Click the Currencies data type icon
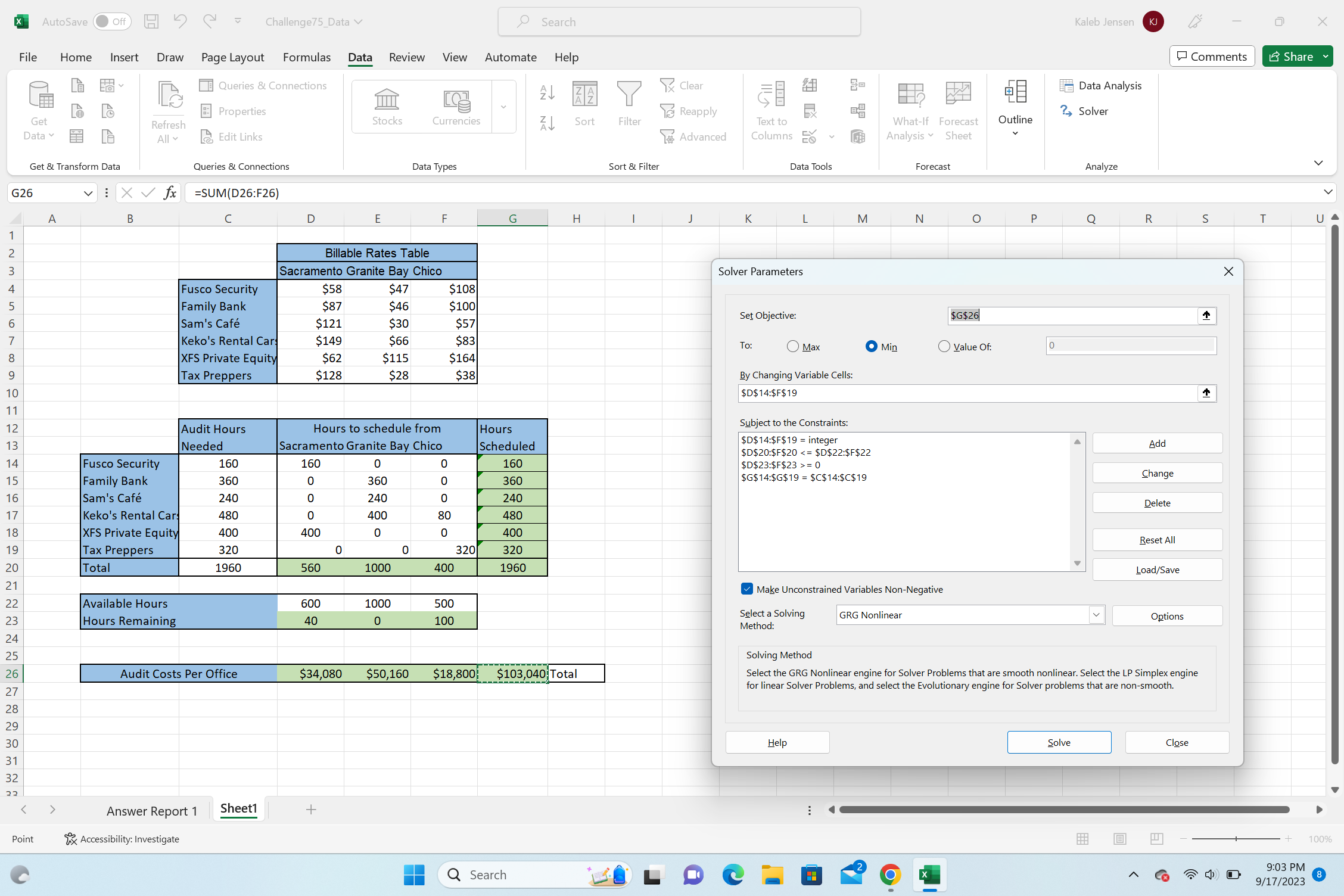 click(x=456, y=107)
